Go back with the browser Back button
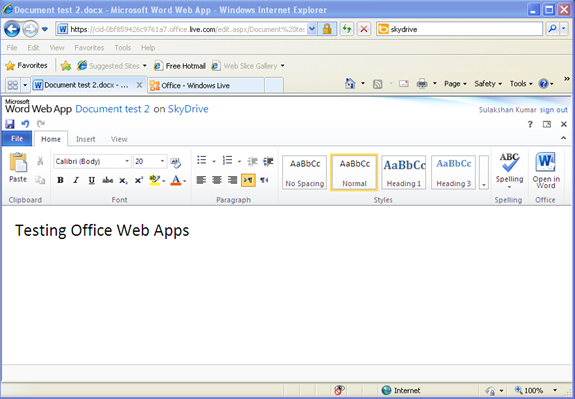This screenshot has height=399, width=575. [12, 29]
